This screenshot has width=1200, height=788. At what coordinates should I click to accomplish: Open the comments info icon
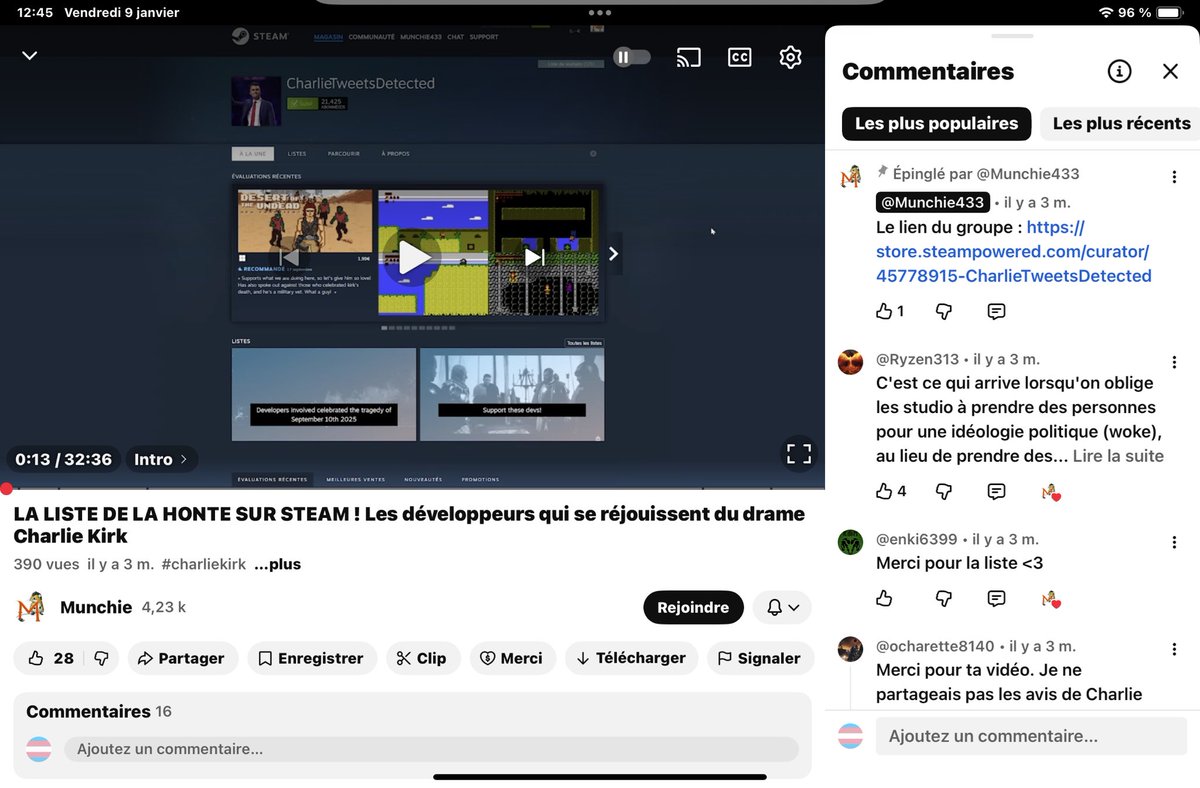(x=1119, y=71)
